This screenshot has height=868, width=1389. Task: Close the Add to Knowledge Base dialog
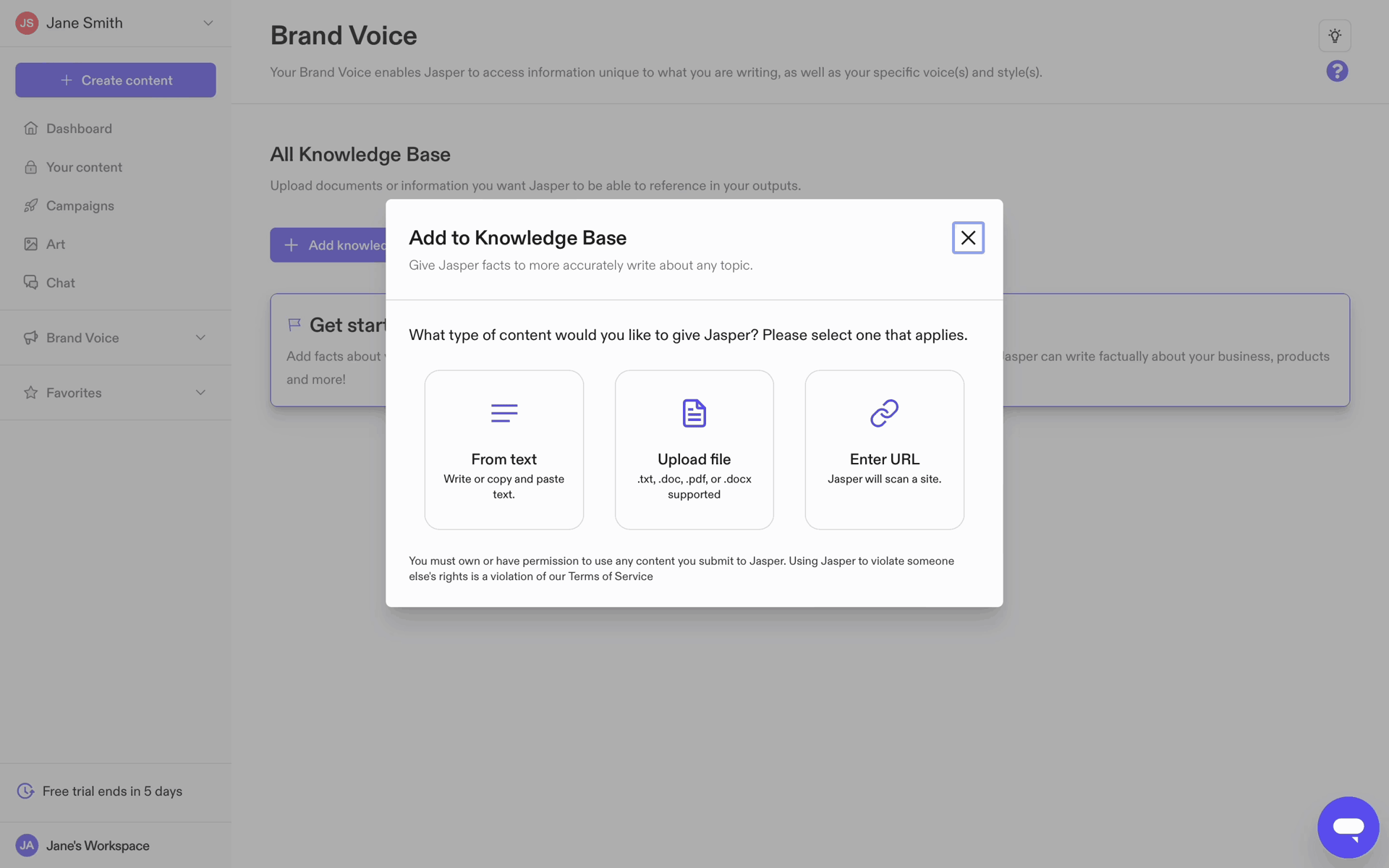point(968,237)
